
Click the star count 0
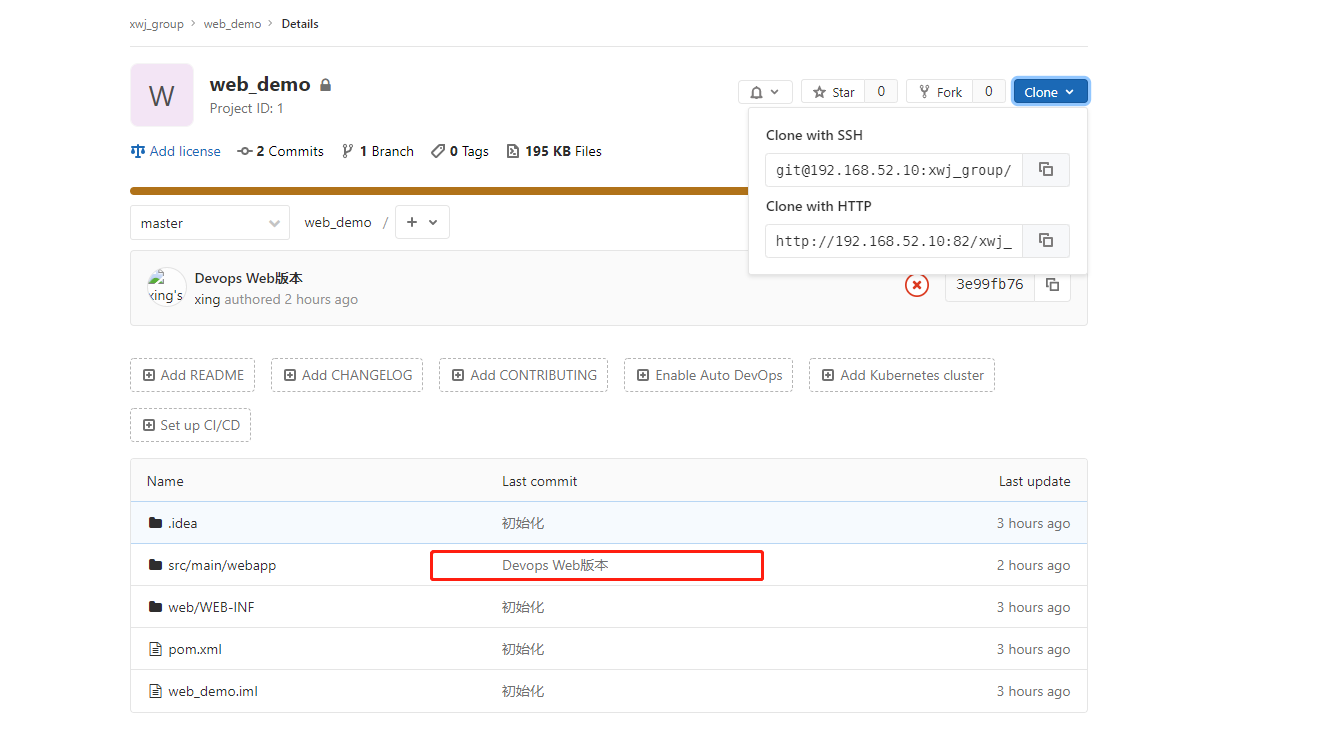tap(881, 92)
